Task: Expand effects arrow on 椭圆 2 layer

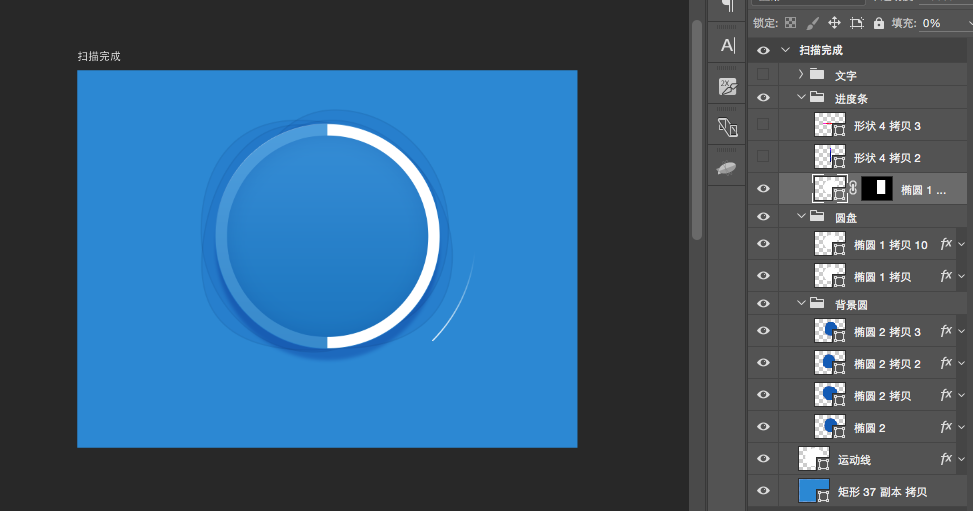Action: (962, 427)
